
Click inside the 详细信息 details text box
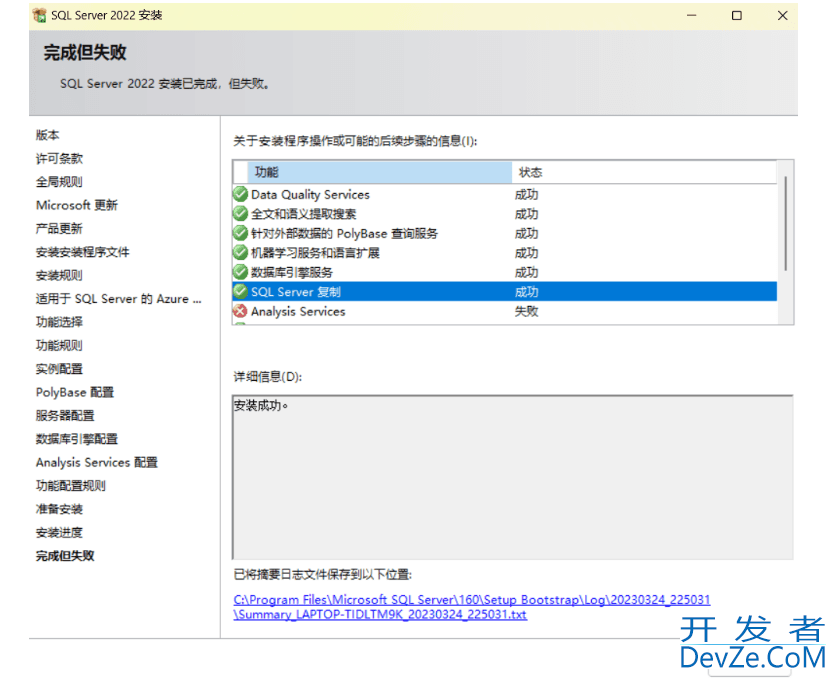click(x=513, y=477)
